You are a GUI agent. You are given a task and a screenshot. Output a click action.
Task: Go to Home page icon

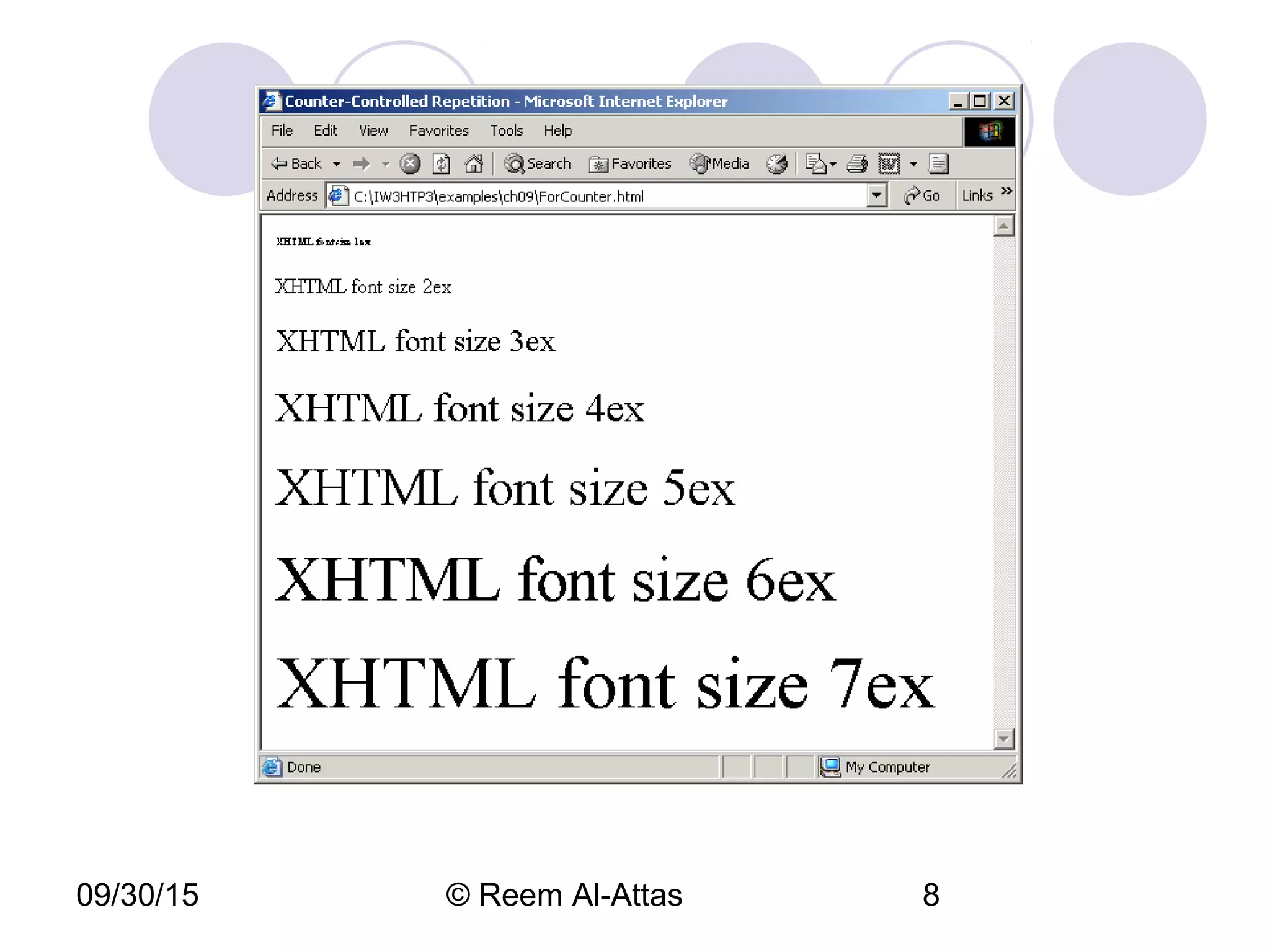click(x=474, y=164)
